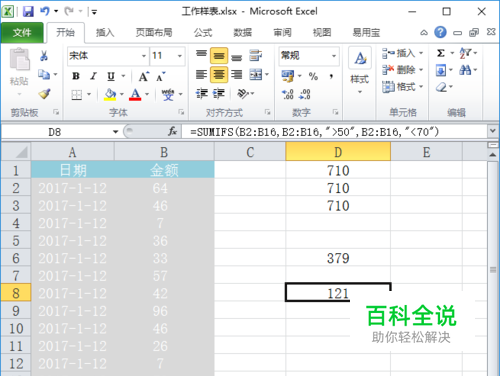Apply percent style formatting

(x=313, y=76)
